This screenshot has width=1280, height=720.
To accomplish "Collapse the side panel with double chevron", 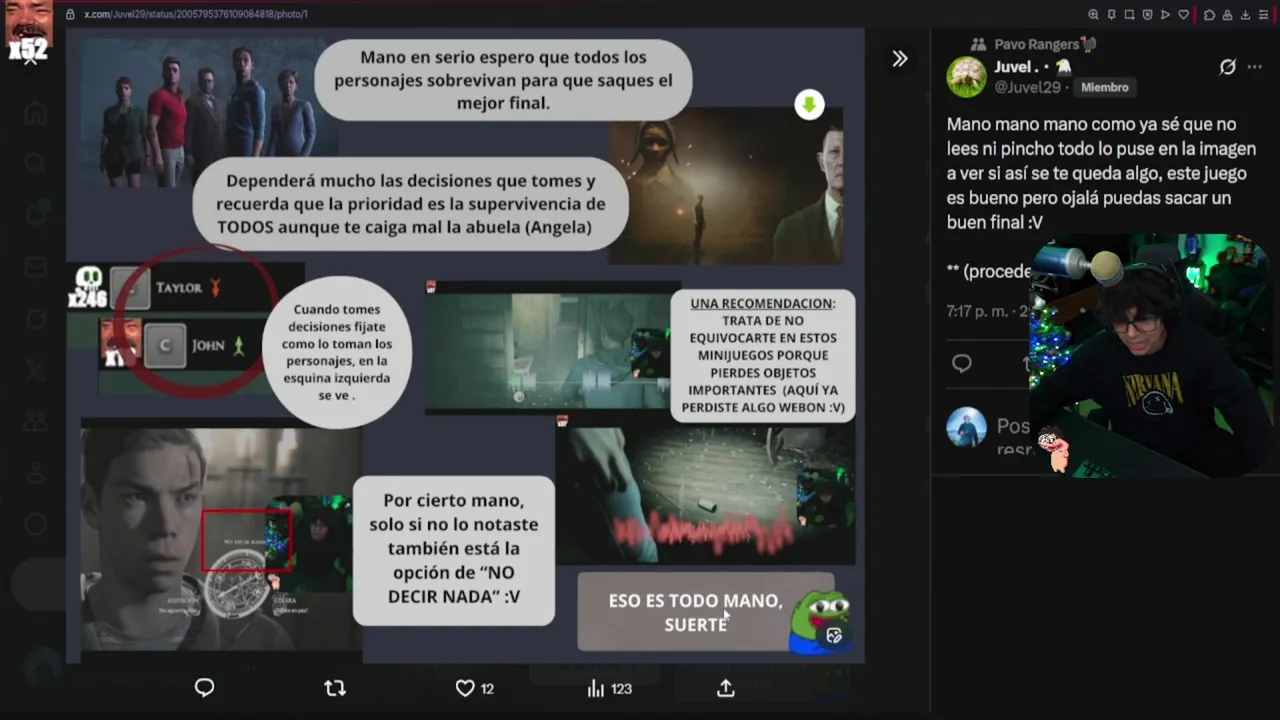I will coord(900,59).
